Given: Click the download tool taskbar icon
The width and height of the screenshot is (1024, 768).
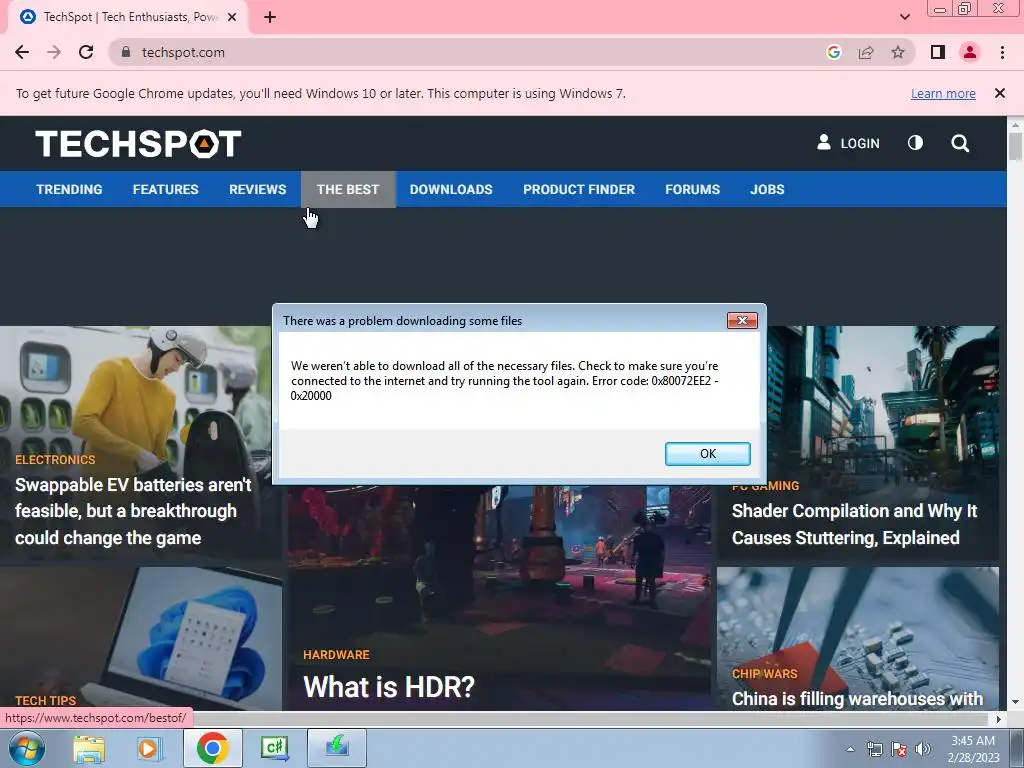Looking at the screenshot, I should pos(337,748).
